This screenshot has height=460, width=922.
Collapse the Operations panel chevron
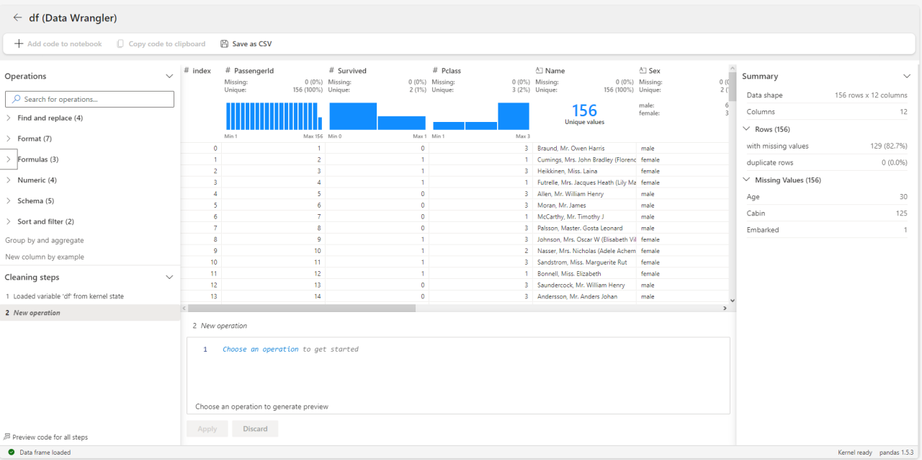(169, 76)
